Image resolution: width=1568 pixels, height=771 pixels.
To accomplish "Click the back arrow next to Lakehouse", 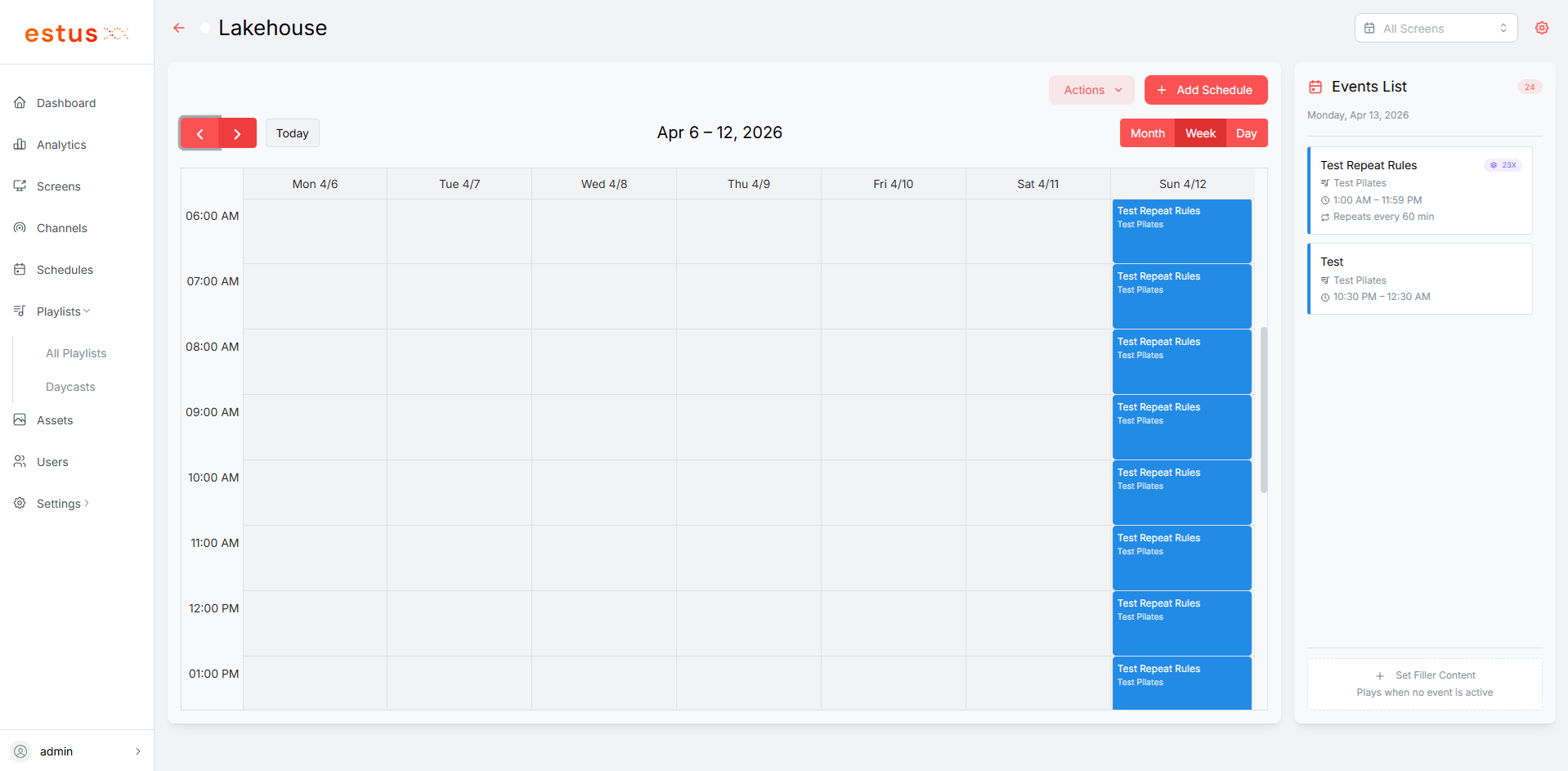I will [179, 28].
